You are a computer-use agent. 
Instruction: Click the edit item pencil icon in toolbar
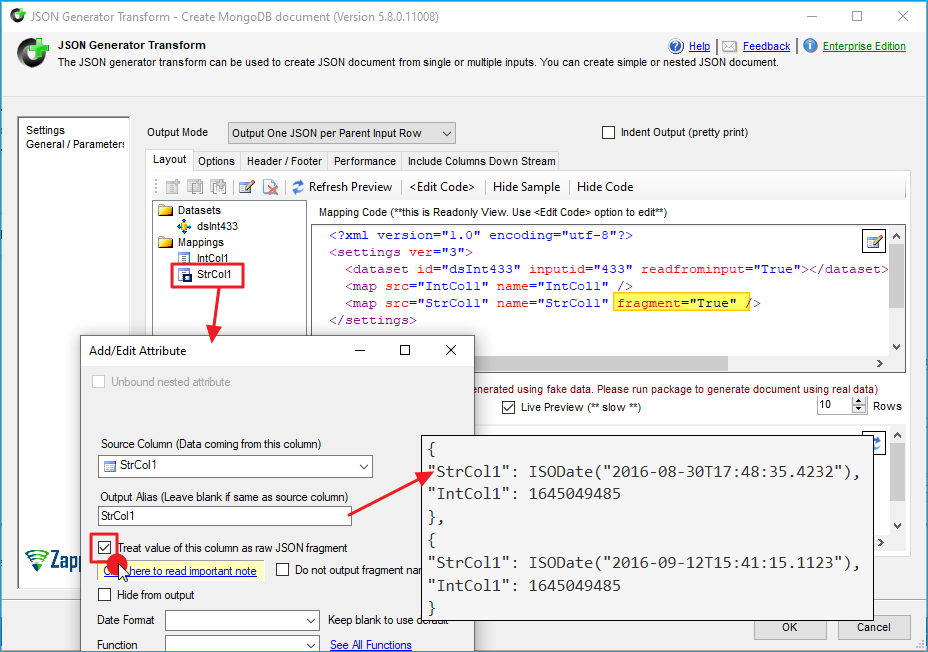245,187
